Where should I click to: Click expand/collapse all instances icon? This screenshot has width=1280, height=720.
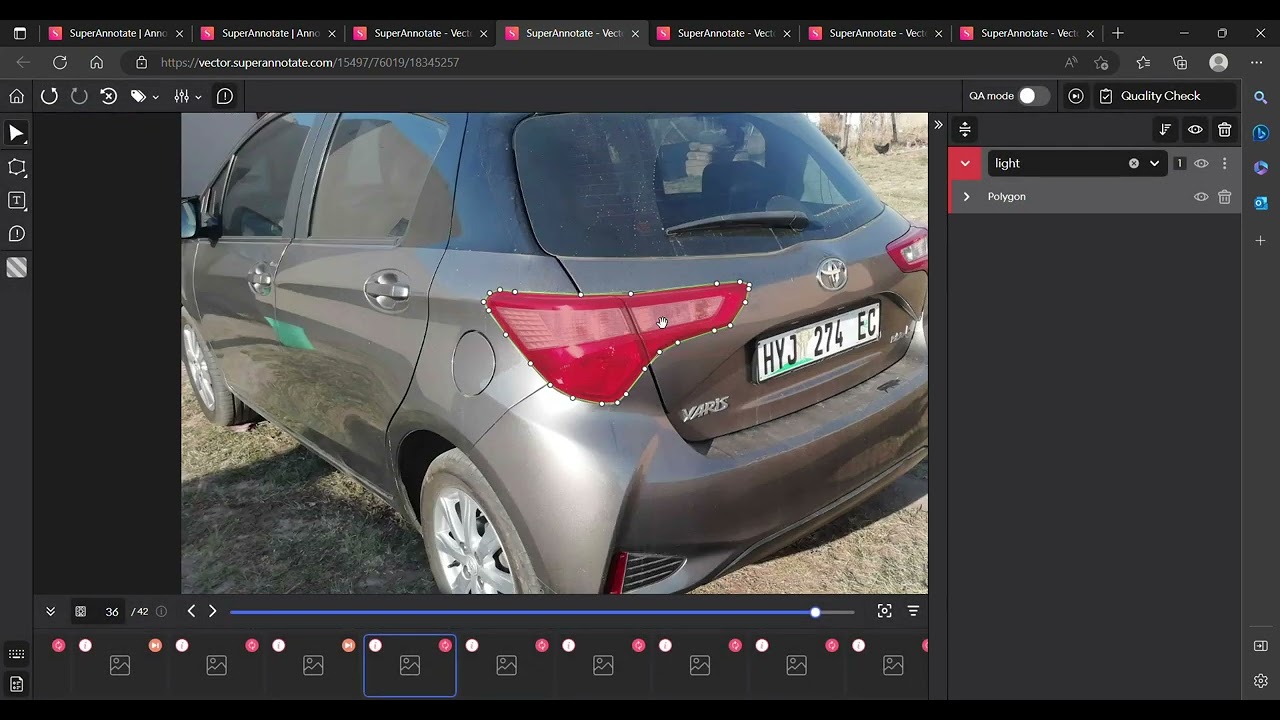pos(965,129)
